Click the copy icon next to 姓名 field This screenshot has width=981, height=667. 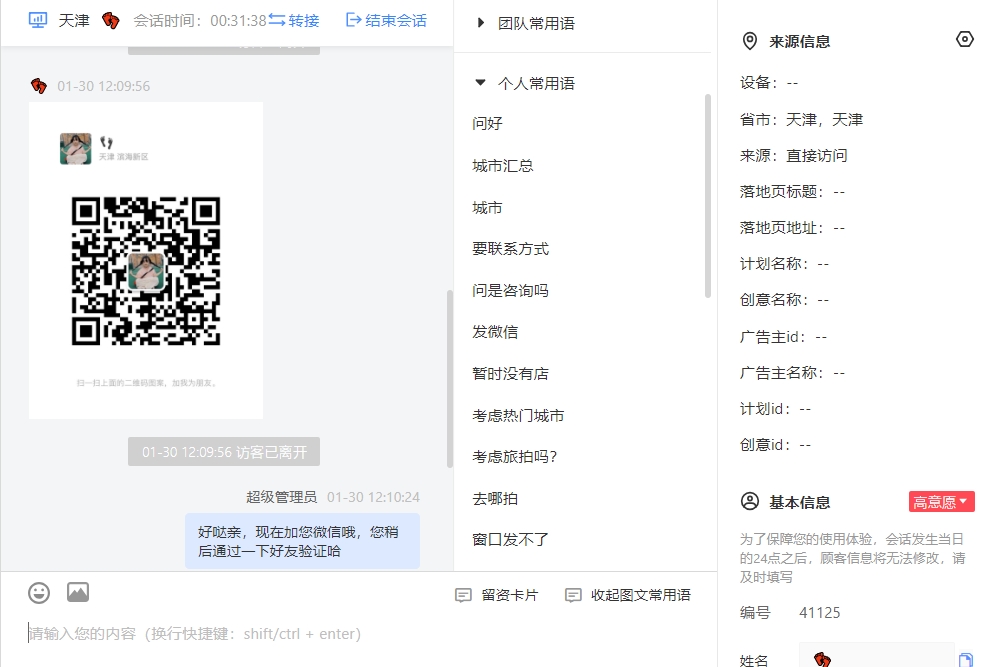click(x=966, y=659)
